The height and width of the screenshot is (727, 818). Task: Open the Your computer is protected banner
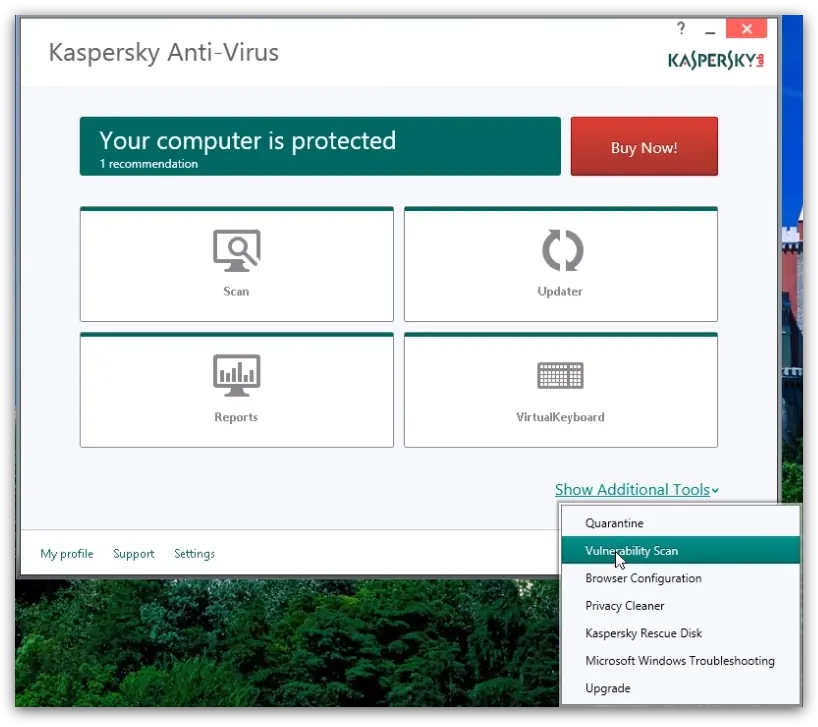click(x=320, y=147)
